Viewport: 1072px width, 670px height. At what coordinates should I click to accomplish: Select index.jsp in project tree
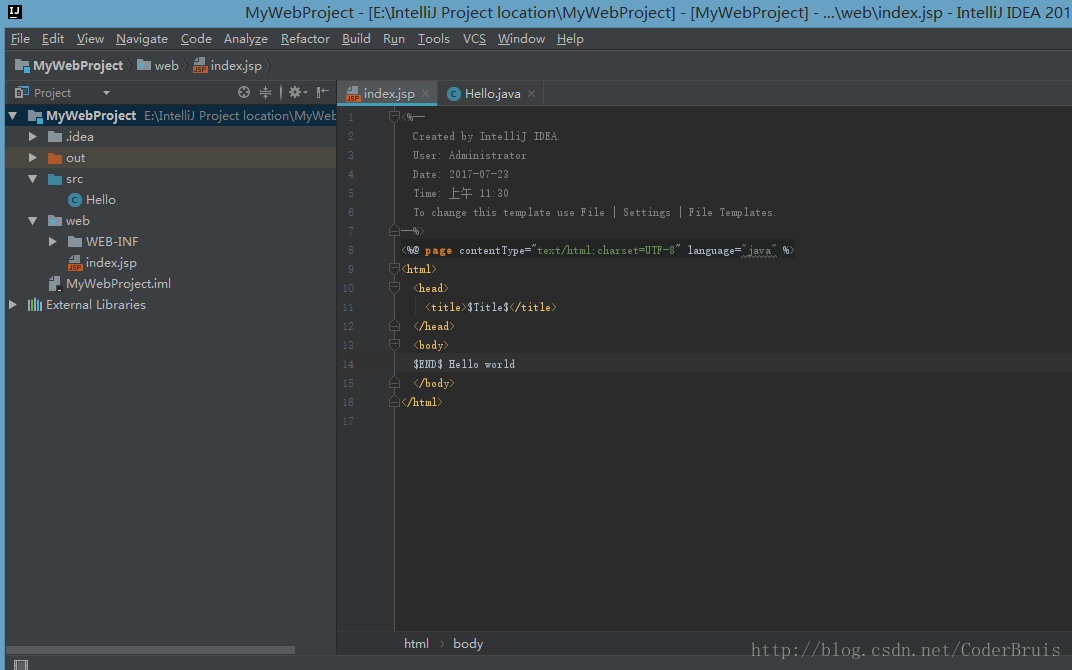[111, 263]
